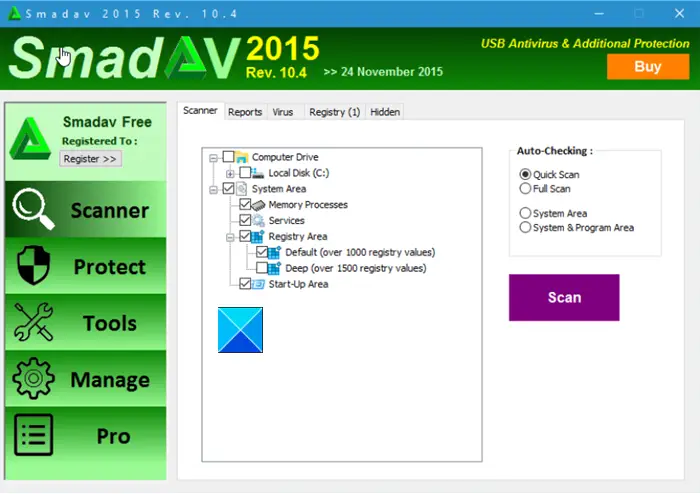Select the Quick Scan radio button

[525, 174]
